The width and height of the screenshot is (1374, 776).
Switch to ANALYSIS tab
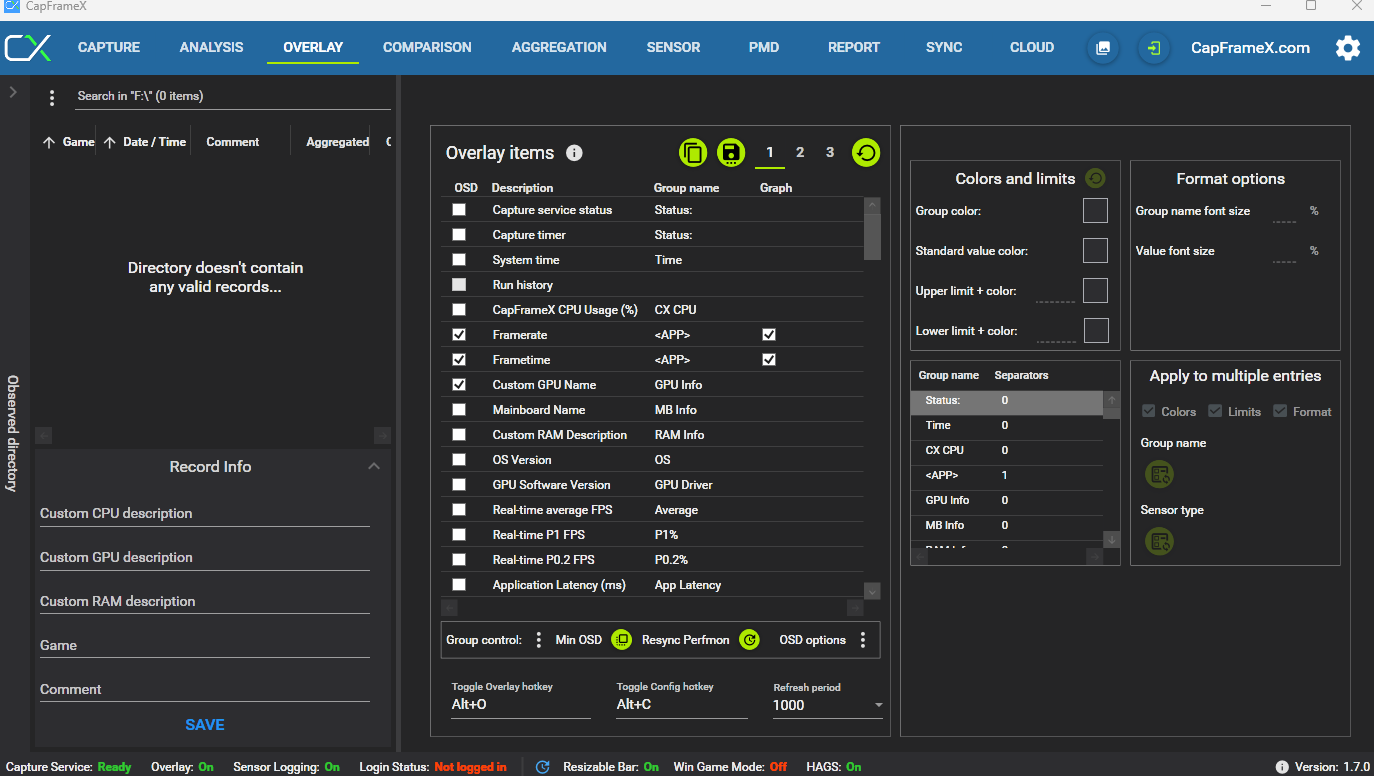click(211, 47)
